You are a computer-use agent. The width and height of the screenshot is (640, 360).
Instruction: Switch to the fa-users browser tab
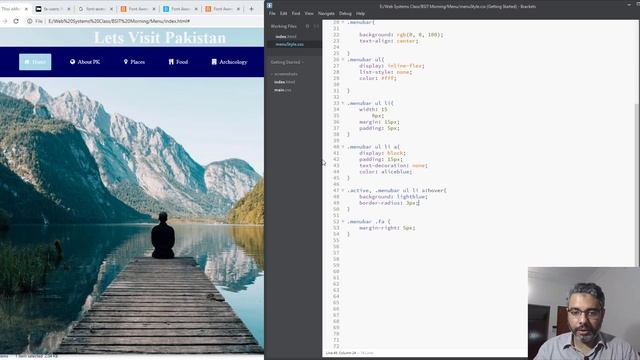point(52,9)
